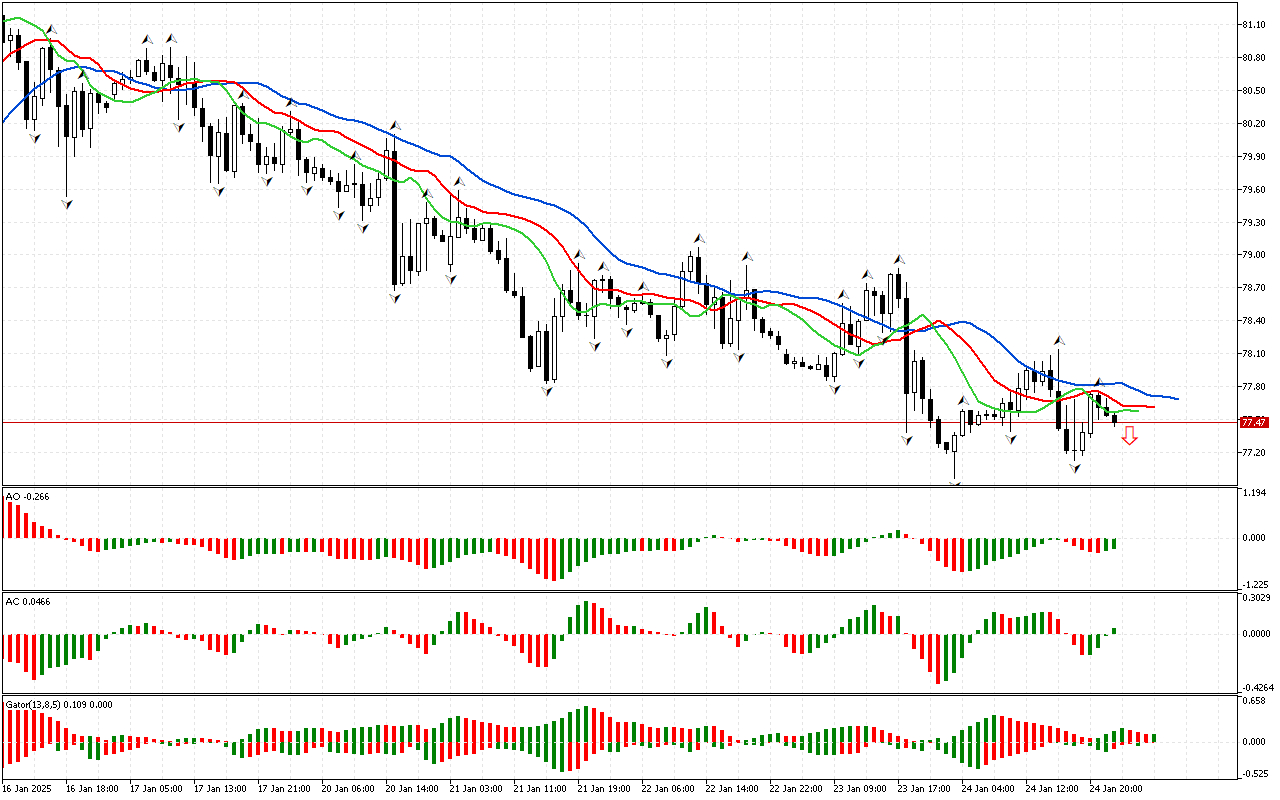Select the 77.80 price scale label
1280x800 pixels.
point(1254,387)
